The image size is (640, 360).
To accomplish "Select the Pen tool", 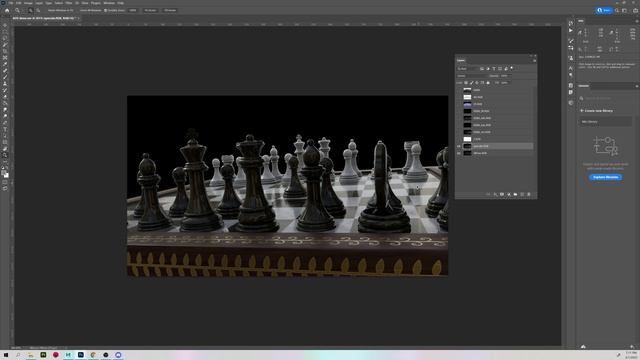I will 5,122.
